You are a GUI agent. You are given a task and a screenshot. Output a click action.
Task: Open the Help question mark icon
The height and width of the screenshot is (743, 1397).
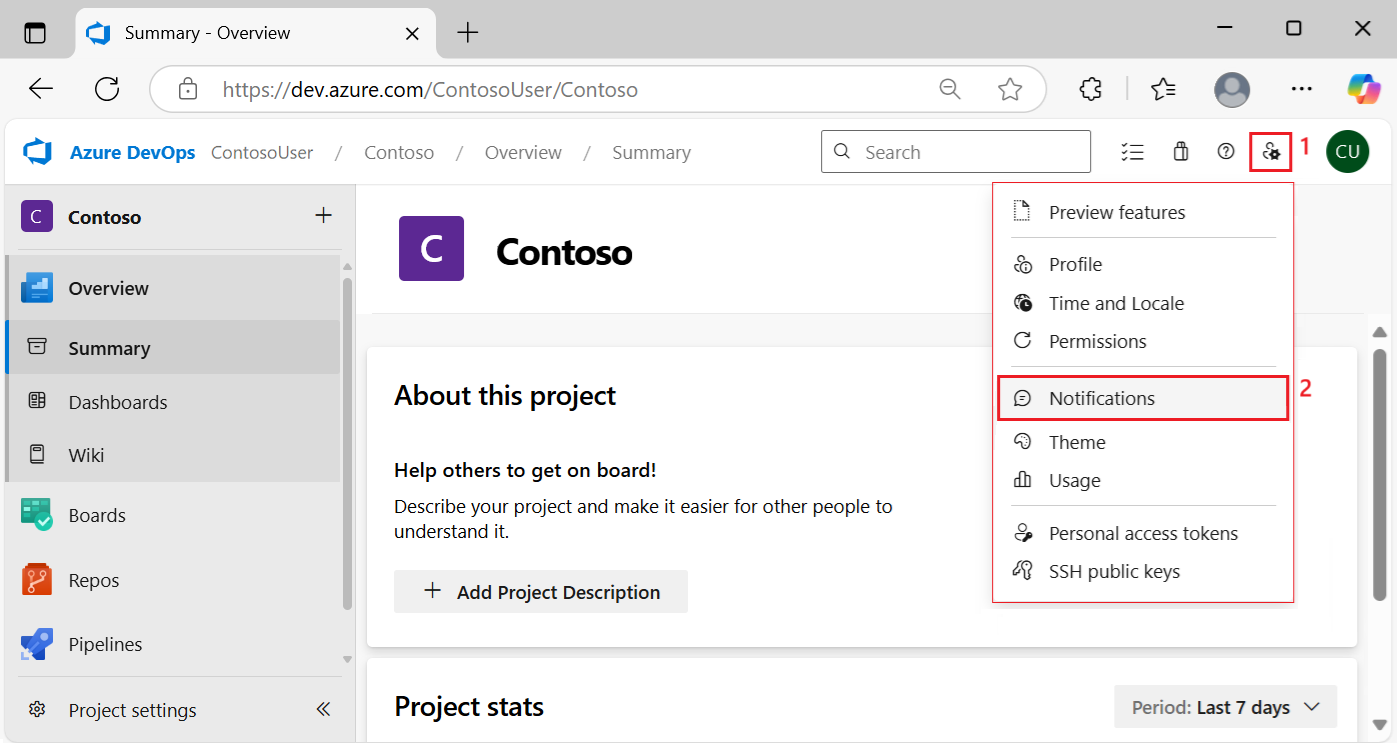1226,151
